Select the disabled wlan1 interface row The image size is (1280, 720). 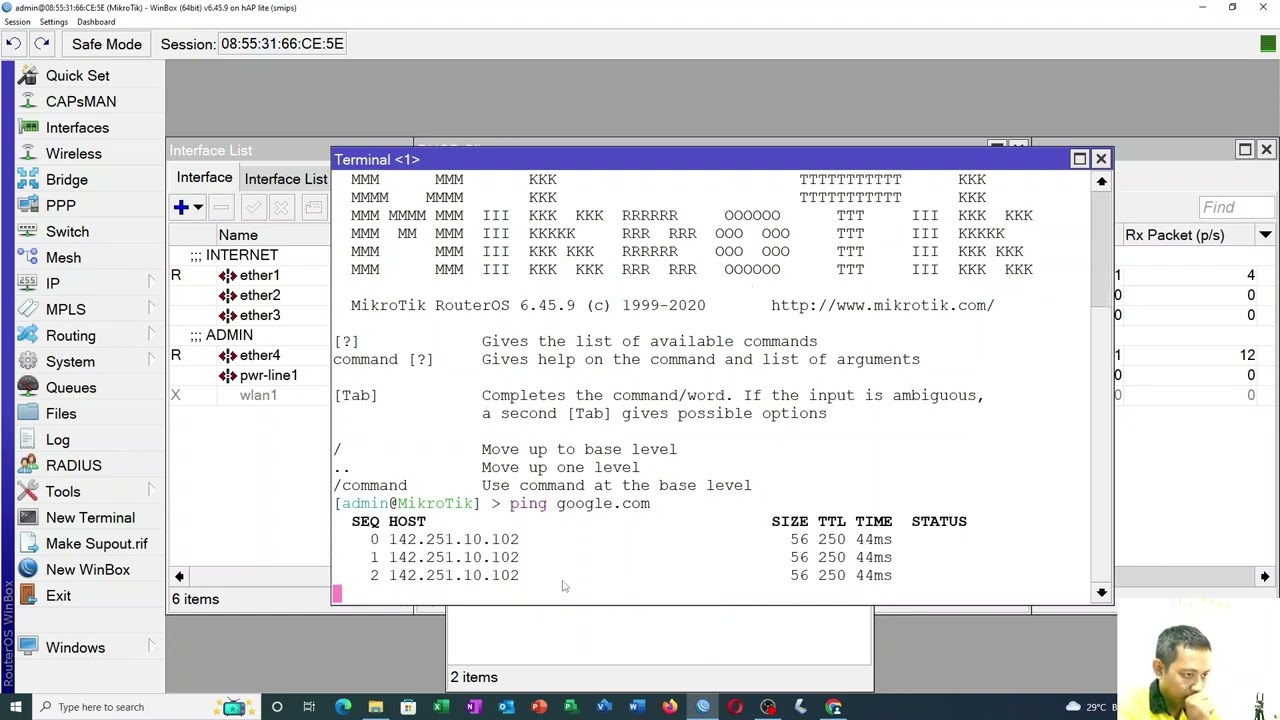250,395
